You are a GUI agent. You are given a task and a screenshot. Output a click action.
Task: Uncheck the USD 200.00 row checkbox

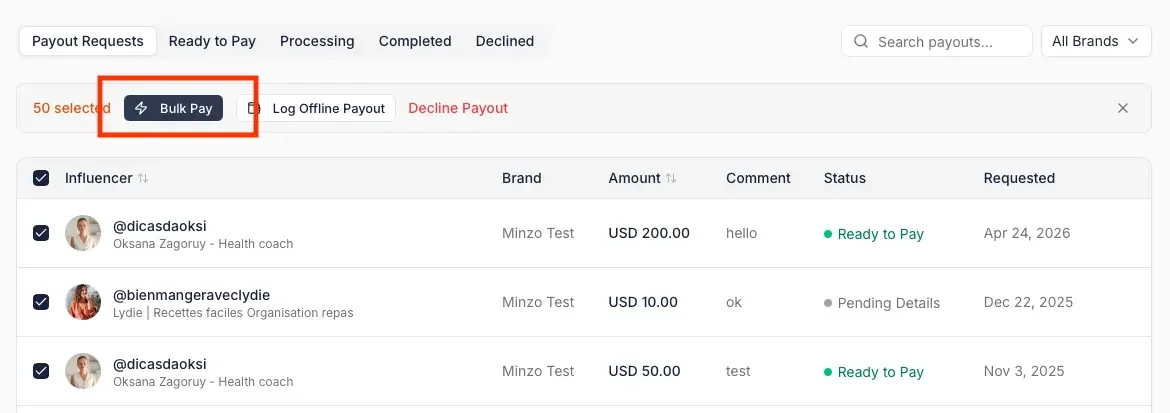pos(41,233)
